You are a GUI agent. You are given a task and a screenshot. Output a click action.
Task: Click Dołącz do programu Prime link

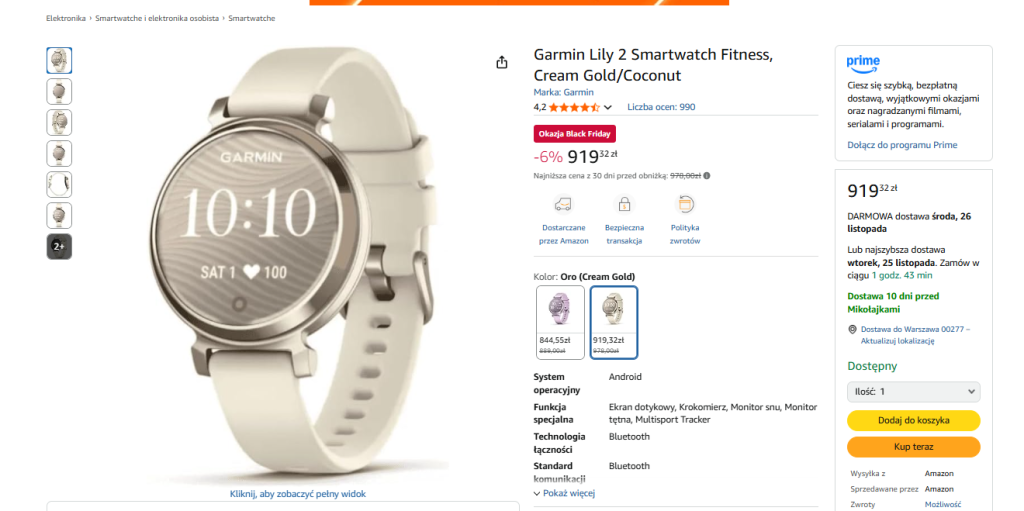click(x=902, y=145)
